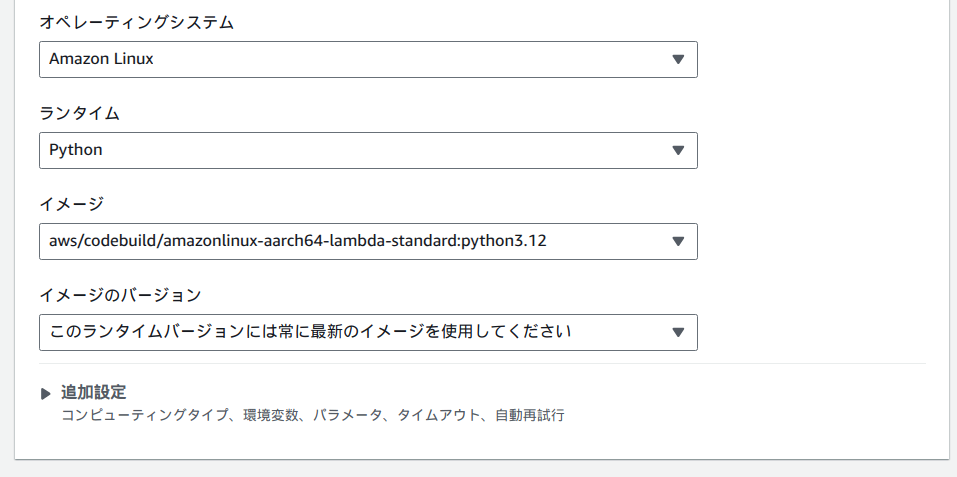Click the ランタイム field label
Screen dimensions: 957x477
coord(79,113)
